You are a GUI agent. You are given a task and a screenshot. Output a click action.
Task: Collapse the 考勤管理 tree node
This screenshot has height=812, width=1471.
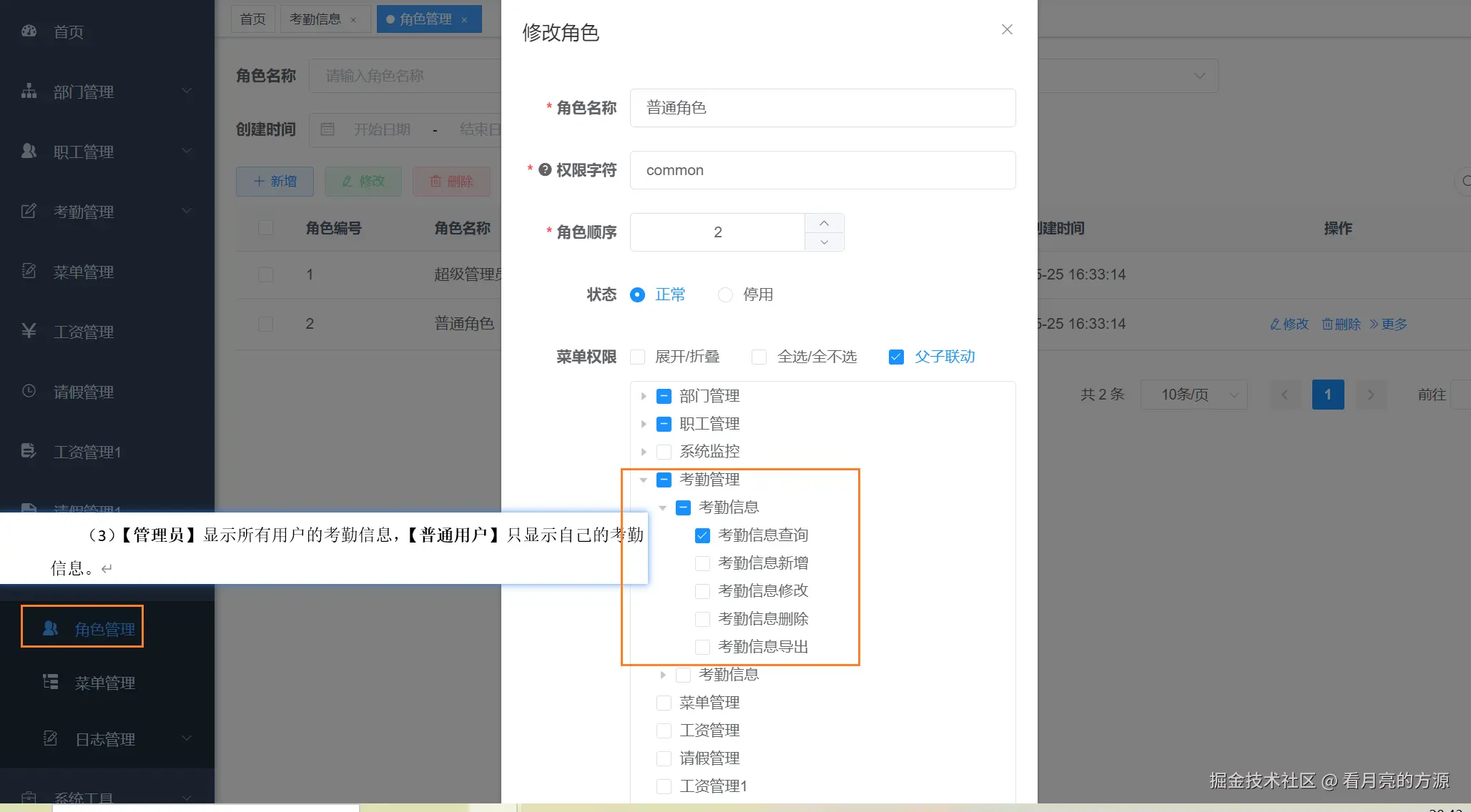click(x=644, y=480)
